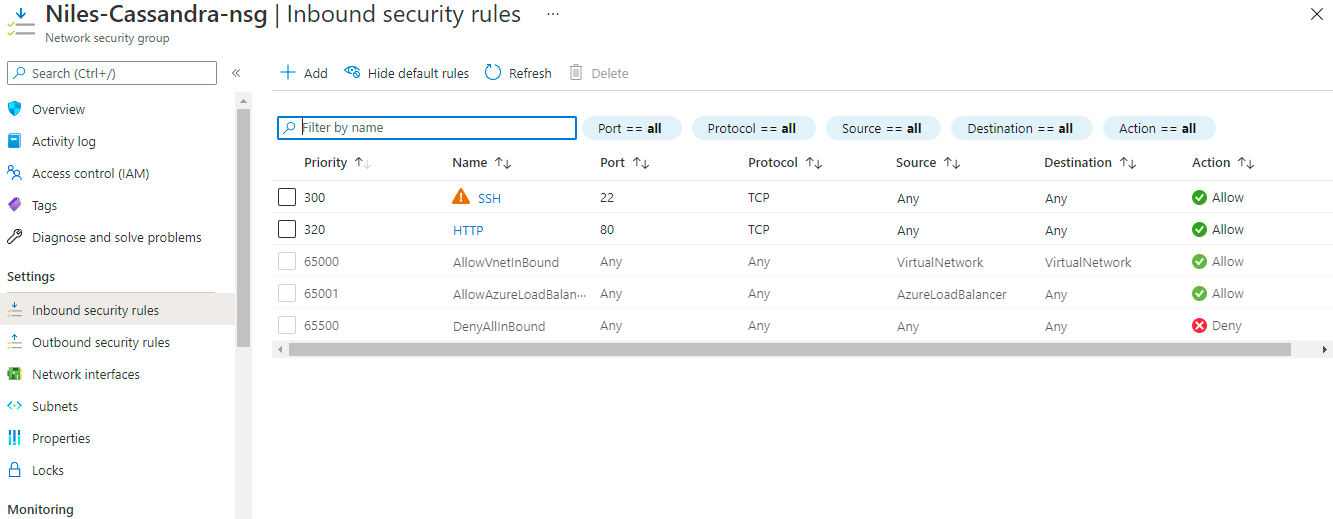Open Diagnose and solve problems
The height and width of the screenshot is (519, 1333).
[116, 237]
